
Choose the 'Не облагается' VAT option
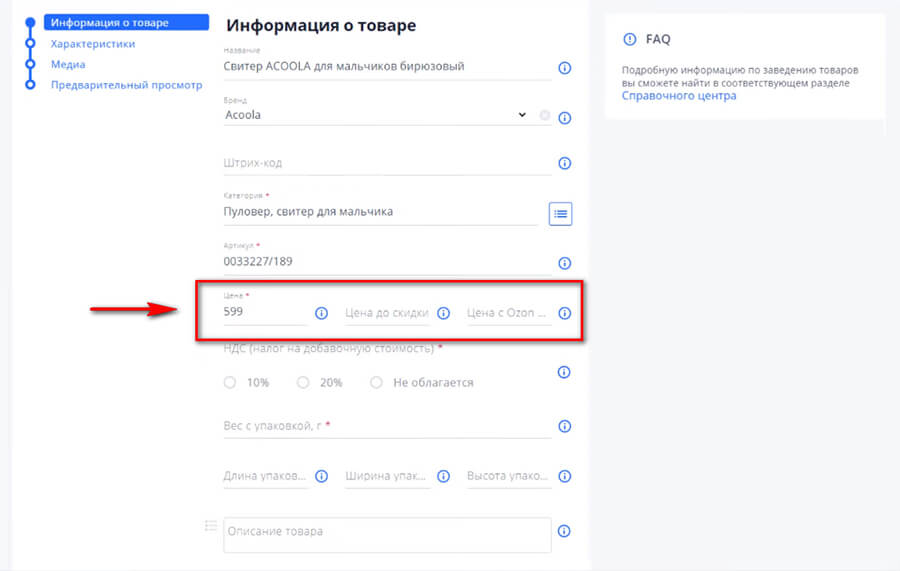coord(377,382)
